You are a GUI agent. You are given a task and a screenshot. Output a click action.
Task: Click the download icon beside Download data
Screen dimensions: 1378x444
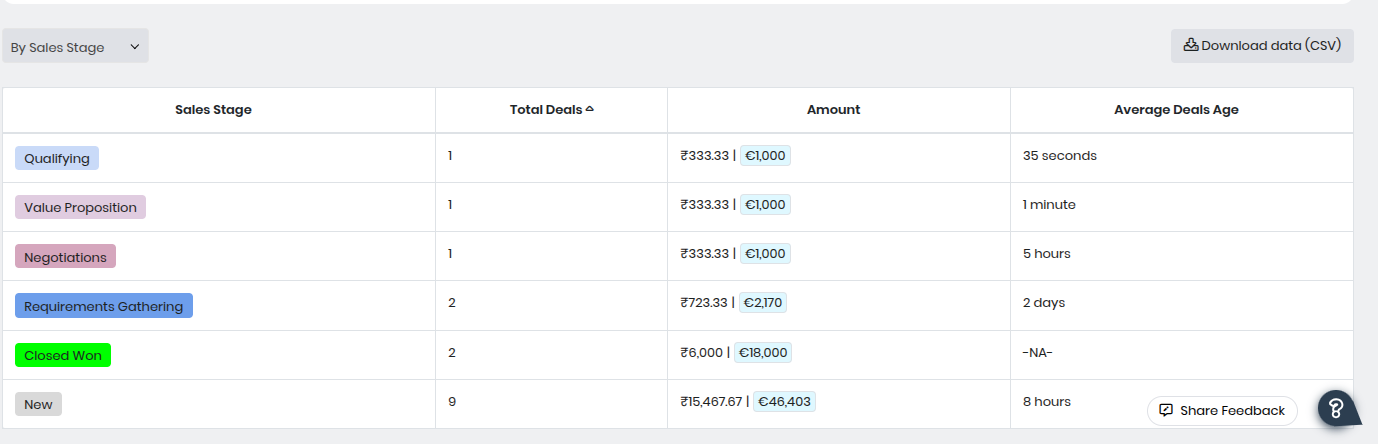pos(1191,45)
